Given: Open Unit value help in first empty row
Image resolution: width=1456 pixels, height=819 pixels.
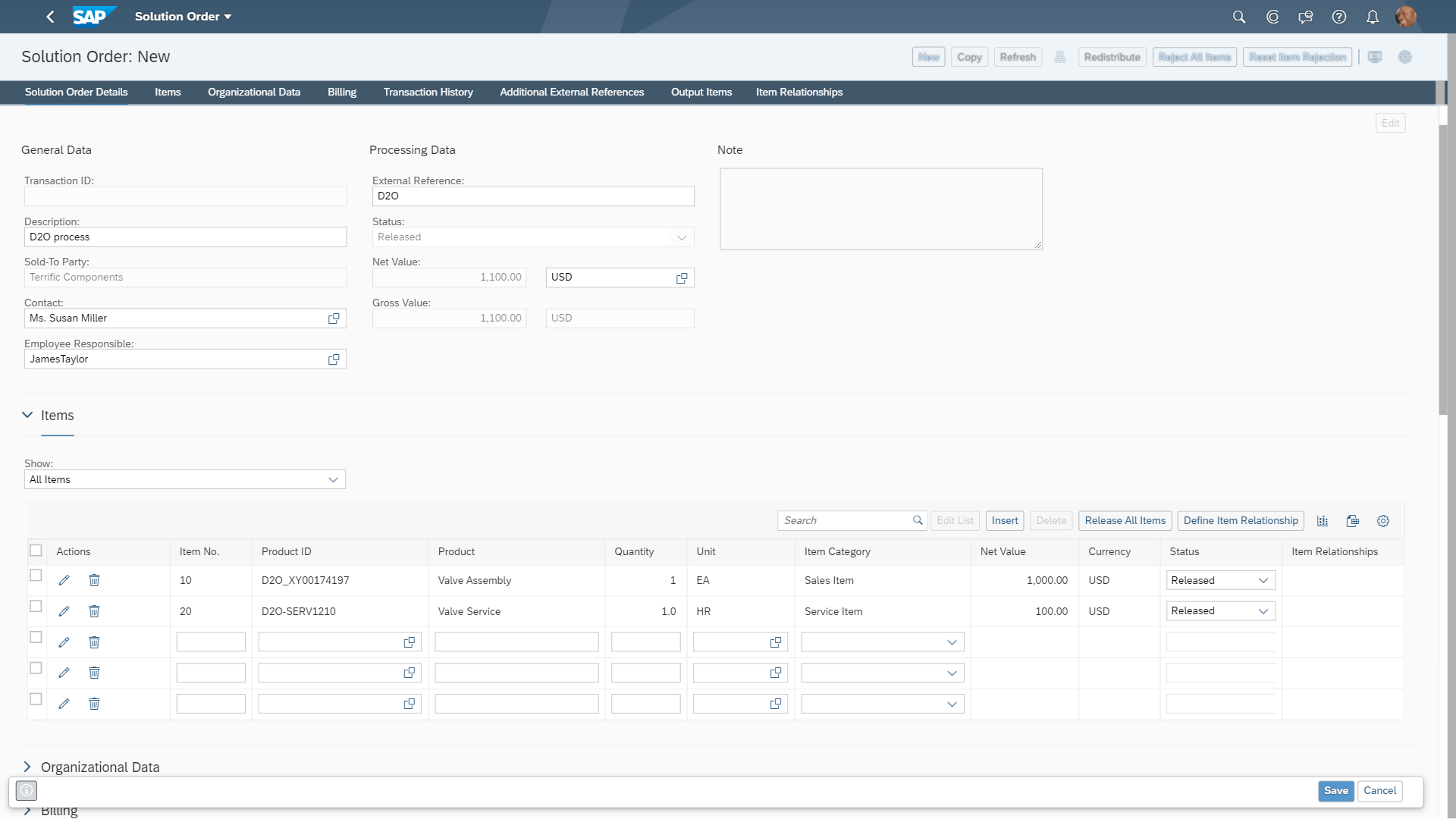Looking at the screenshot, I should 776,642.
